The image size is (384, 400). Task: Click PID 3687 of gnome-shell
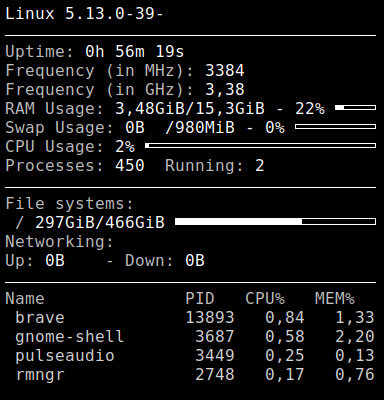point(215,337)
